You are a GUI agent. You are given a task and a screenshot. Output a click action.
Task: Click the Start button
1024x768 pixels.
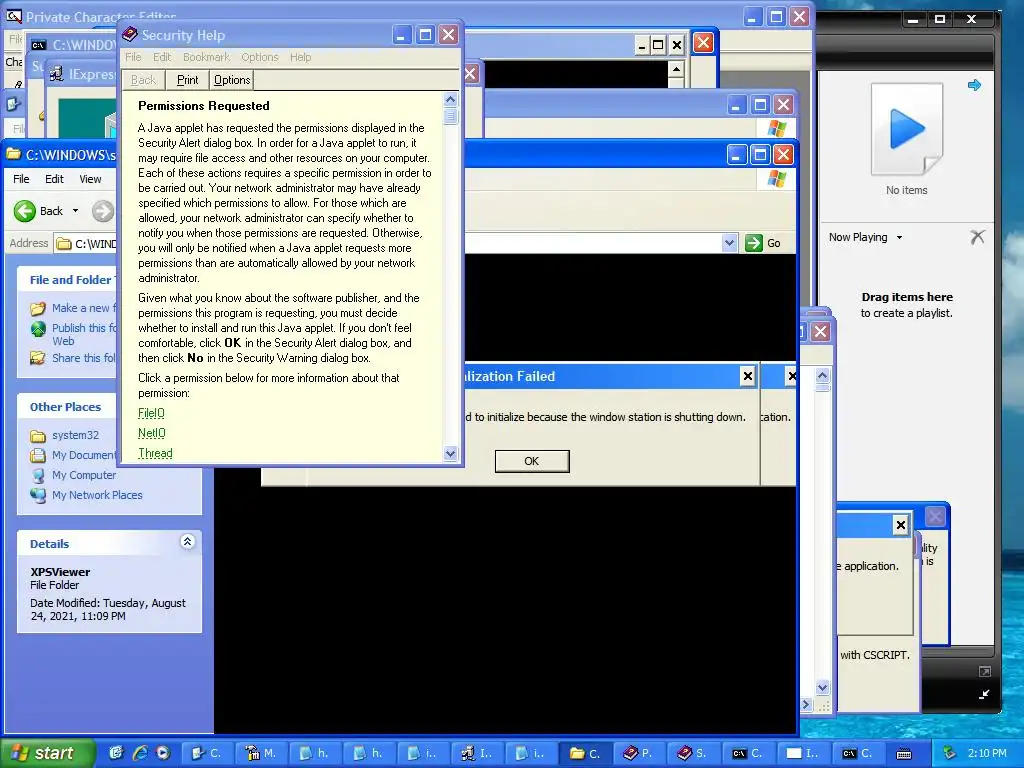[48, 753]
